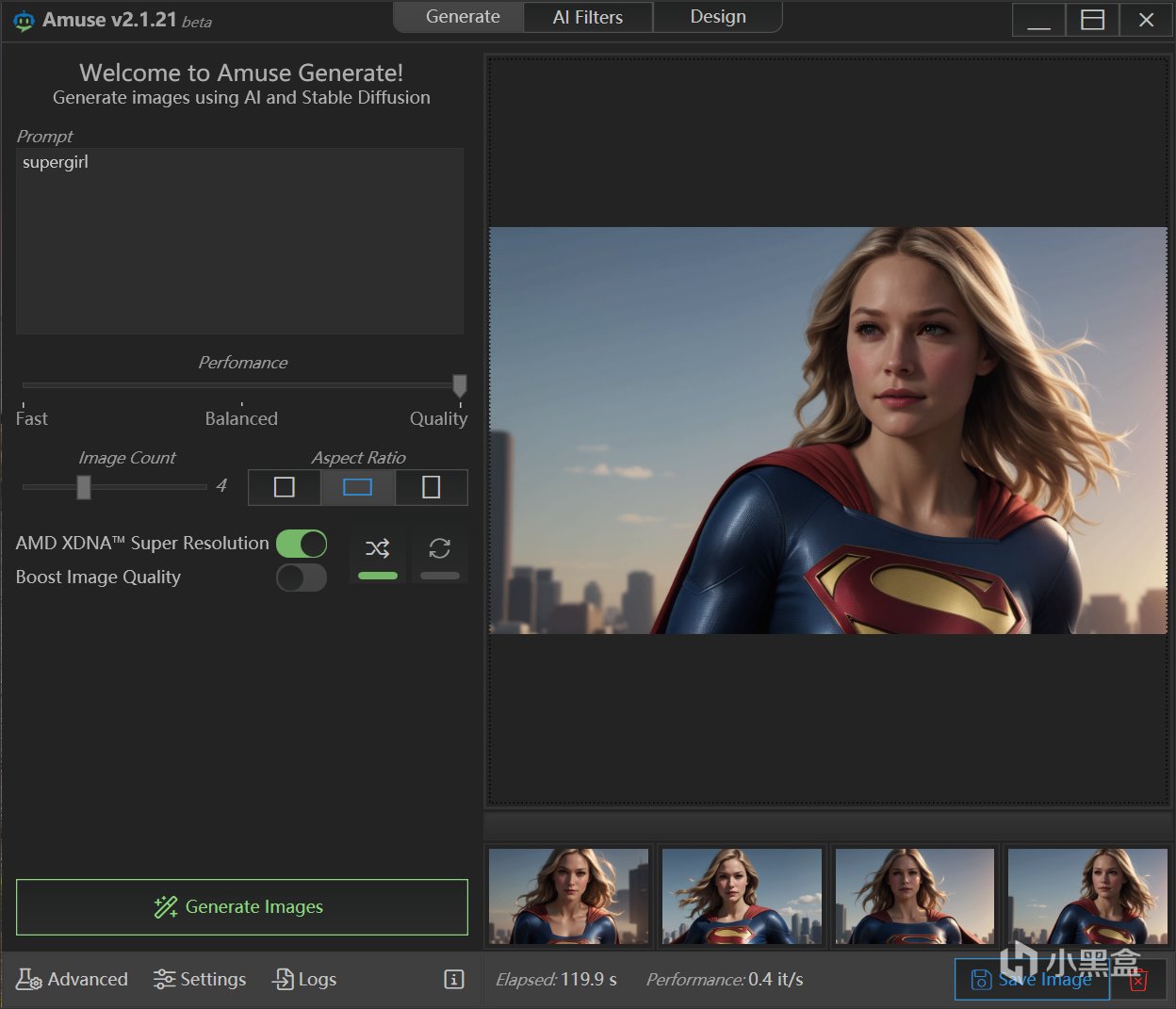Image resolution: width=1176 pixels, height=1009 pixels.
Task: Disable AMD XDNA Super Resolution toggle
Action: pyautogui.click(x=302, y=544)
